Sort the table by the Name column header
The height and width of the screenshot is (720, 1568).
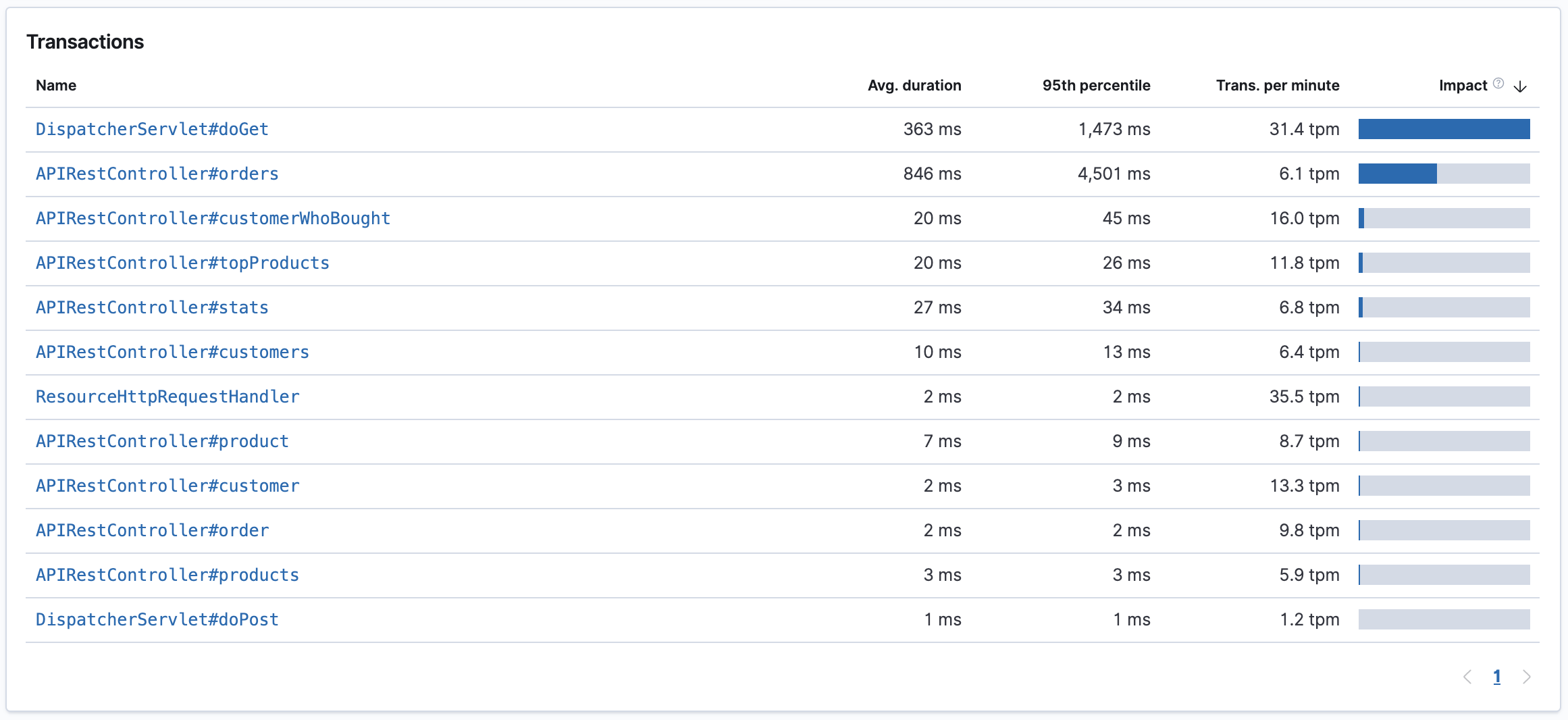point(57,85)
